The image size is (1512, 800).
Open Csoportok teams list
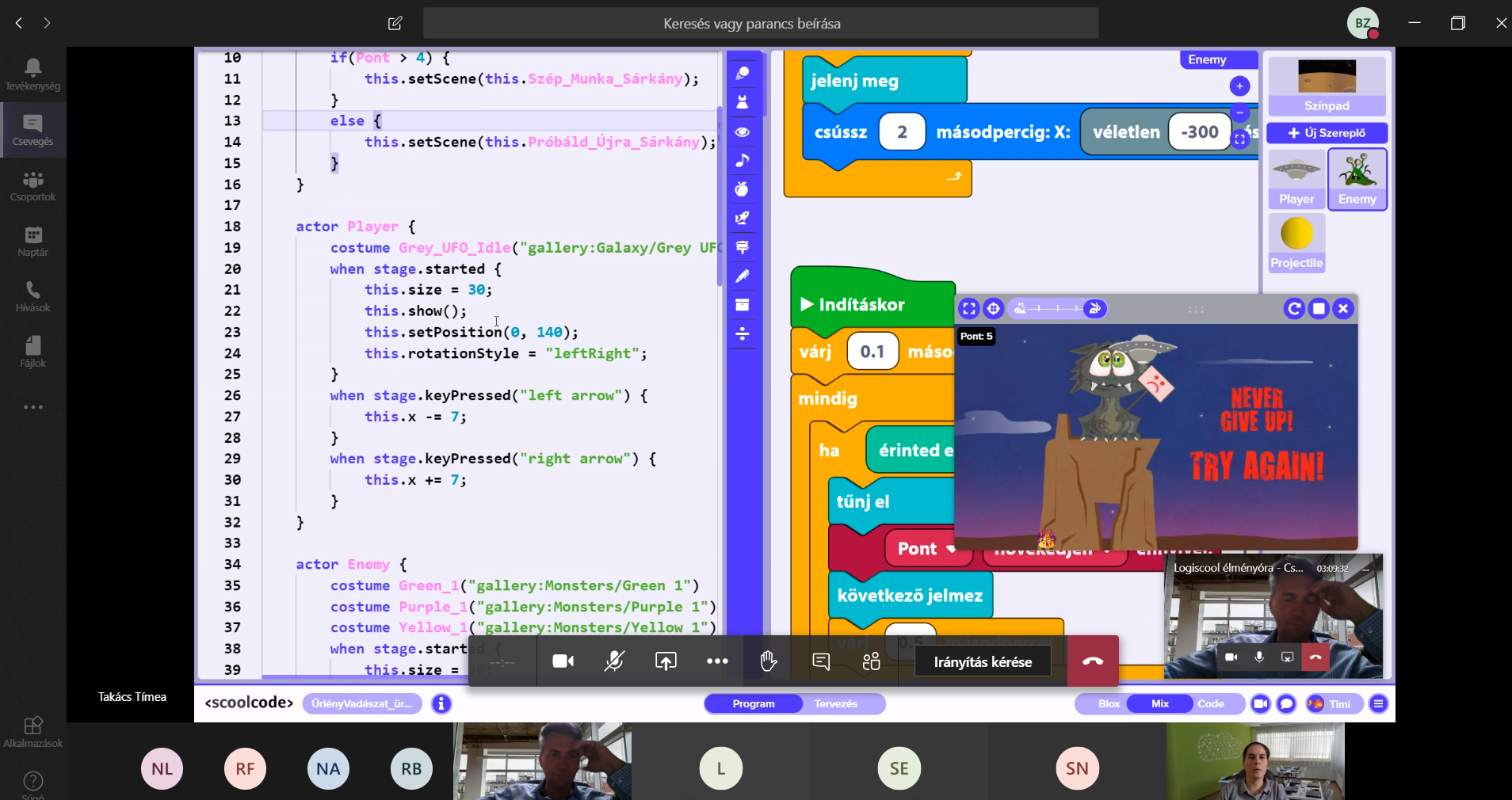pos(32,185)
